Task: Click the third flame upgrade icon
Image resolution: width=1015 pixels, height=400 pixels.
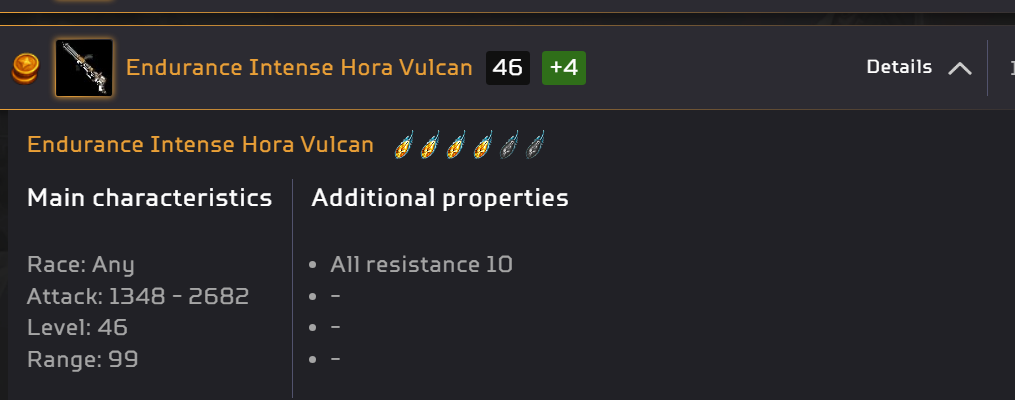Action: pos(456,146)
